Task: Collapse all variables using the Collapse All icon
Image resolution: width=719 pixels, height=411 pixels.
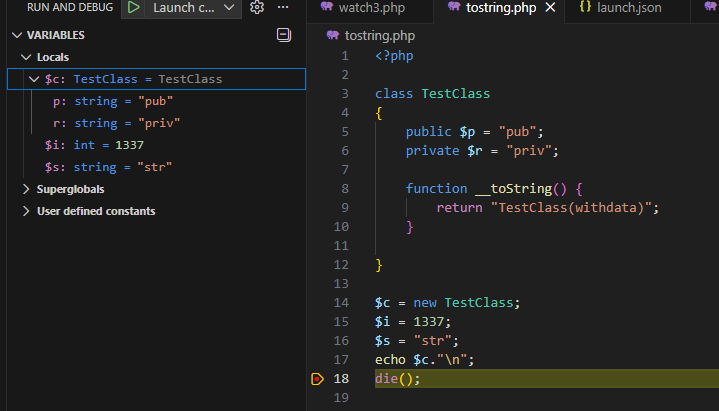Action: (x=283, y=35)
